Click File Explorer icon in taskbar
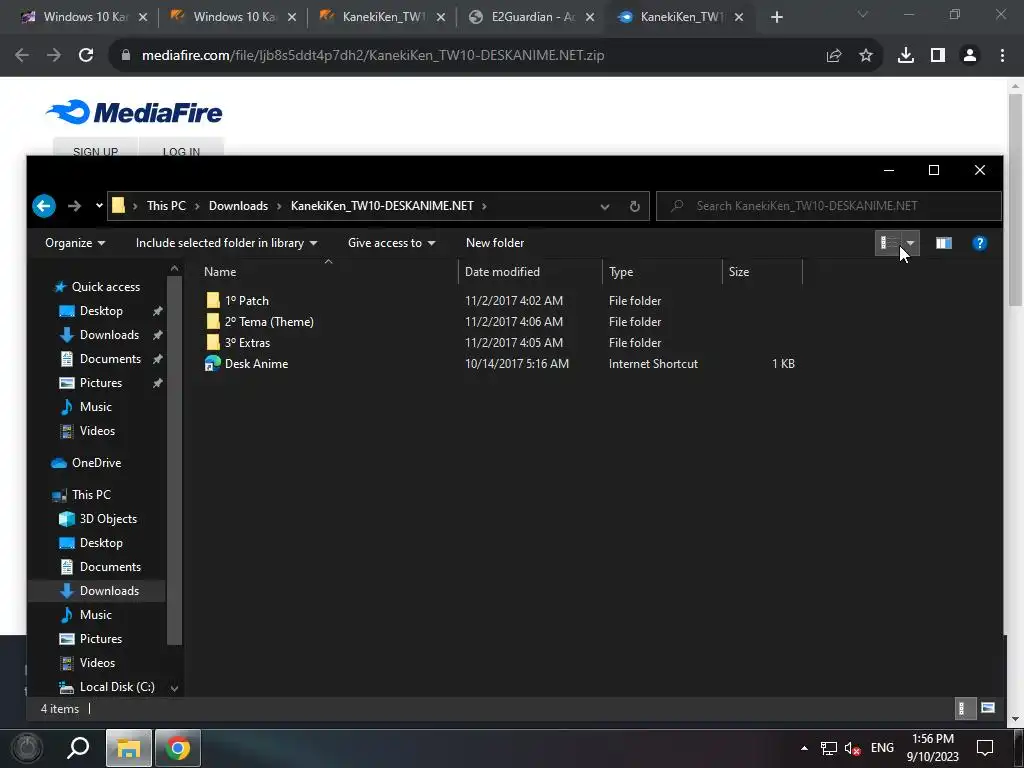This screenshot has height=768, width=1024. [x=129, y=748]
